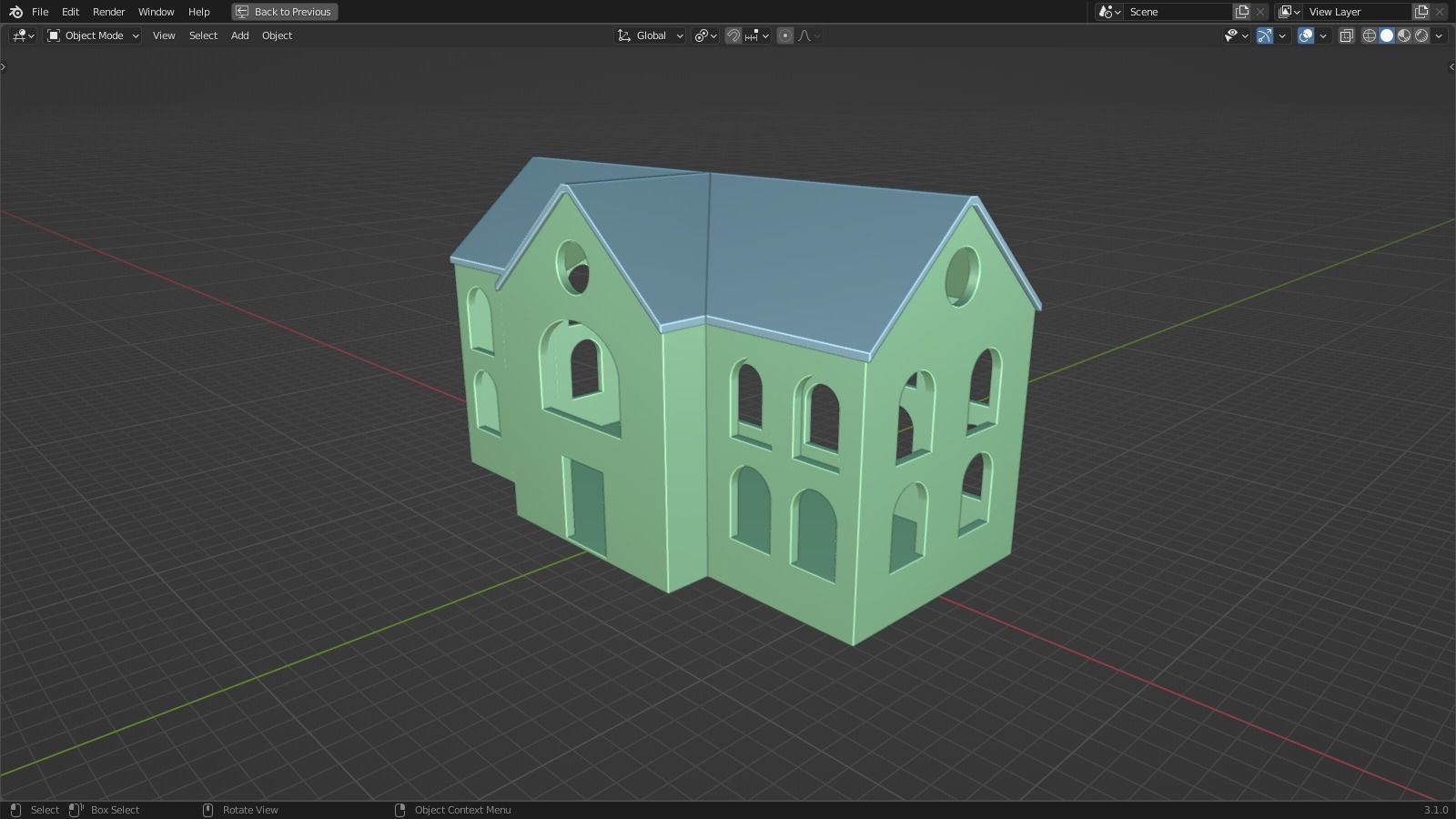Open the viewport View menu
Viewport: 1456px width, 819px height.
[164, 35]
